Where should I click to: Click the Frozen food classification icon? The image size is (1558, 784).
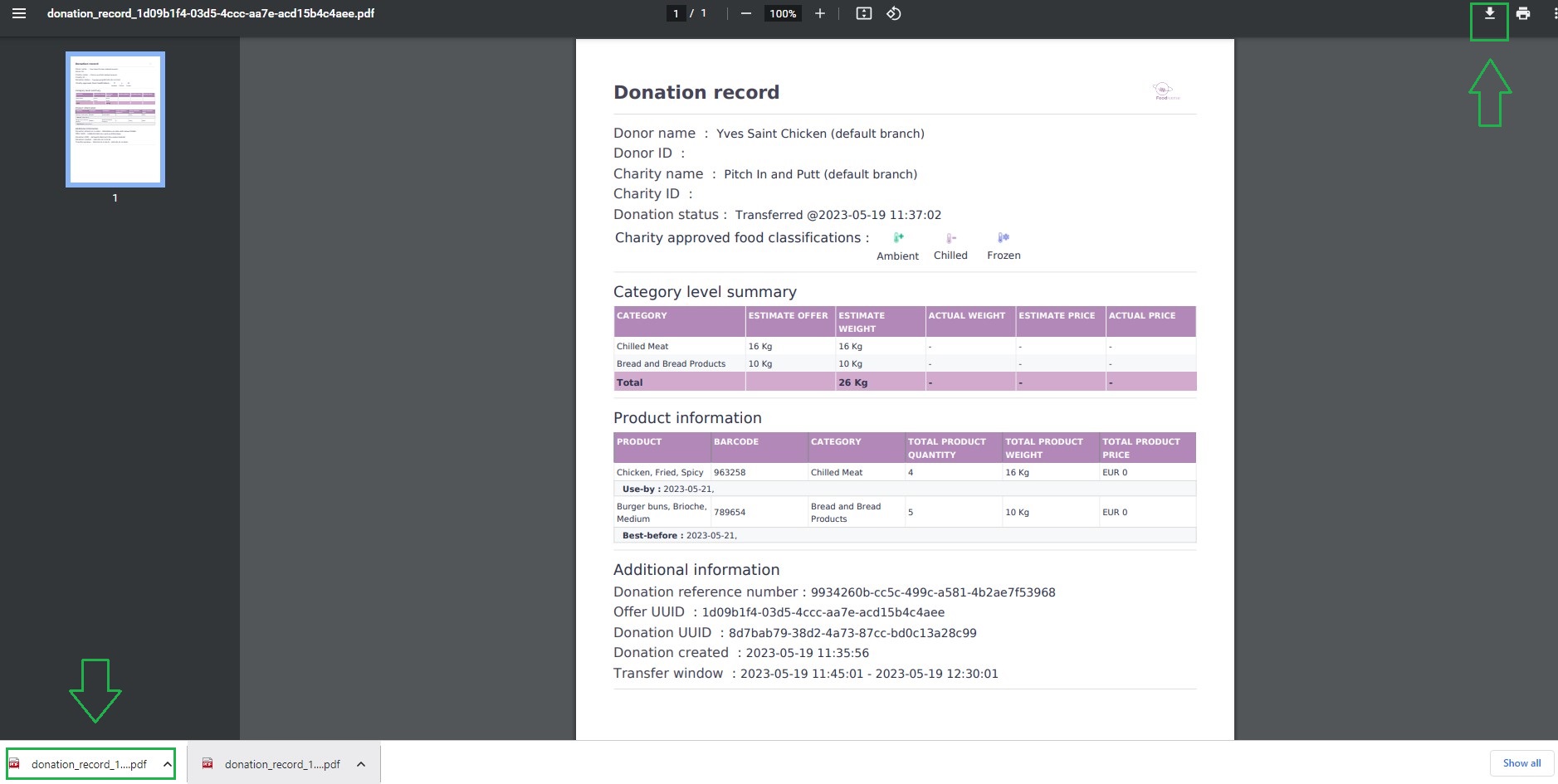point(1004,238)
